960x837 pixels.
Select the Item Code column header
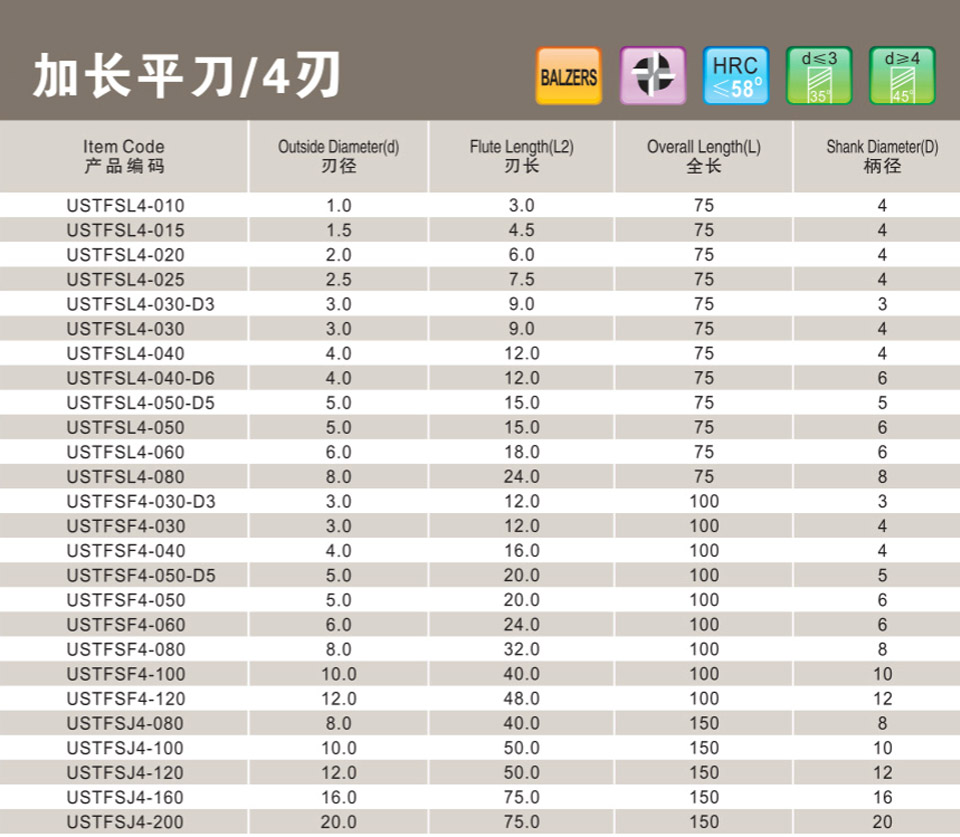pyautogui.click(x=124, y=156)
